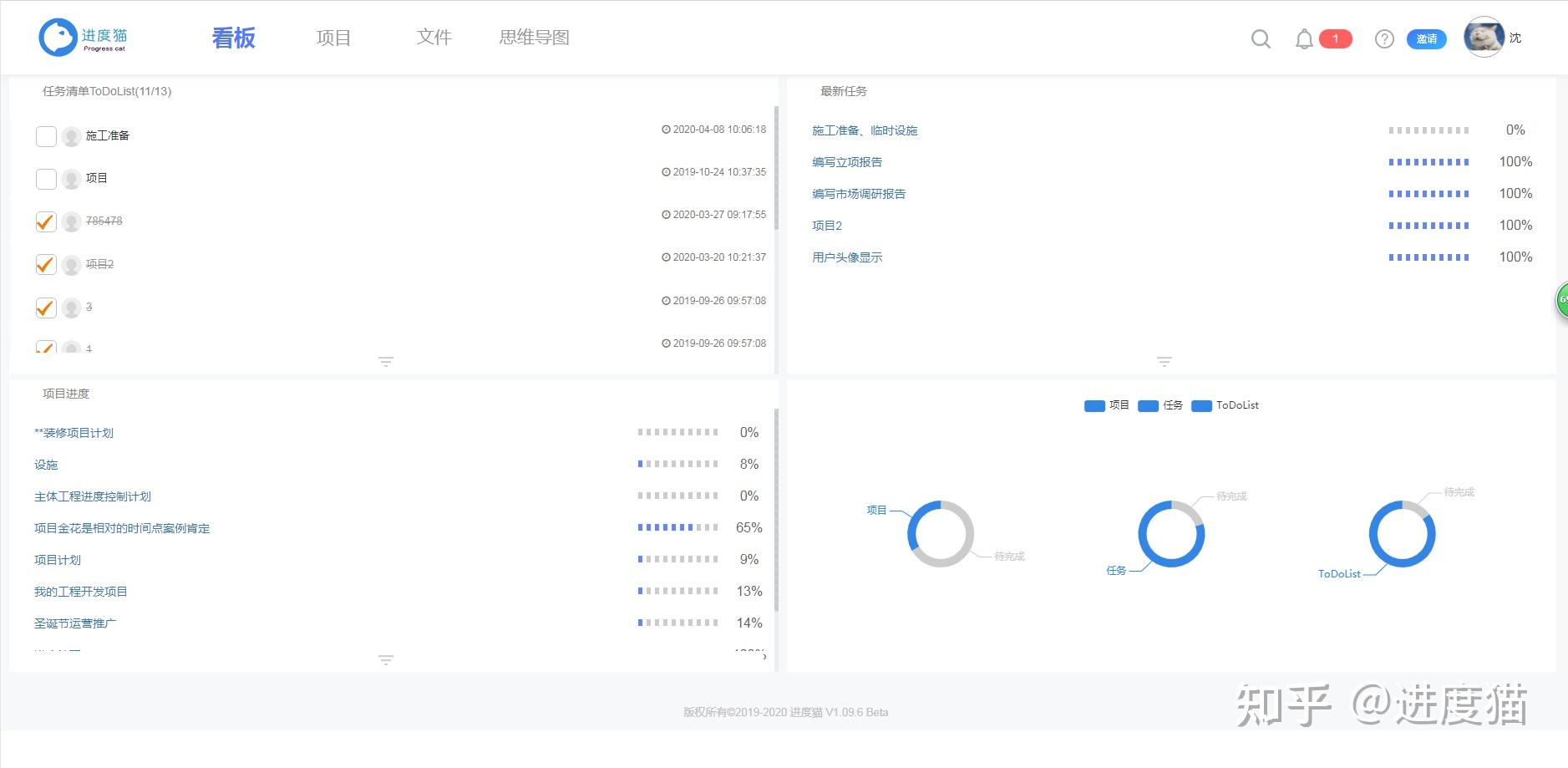
Task: Open the project 主体工程进度控制计划
Action: [93, 496]
